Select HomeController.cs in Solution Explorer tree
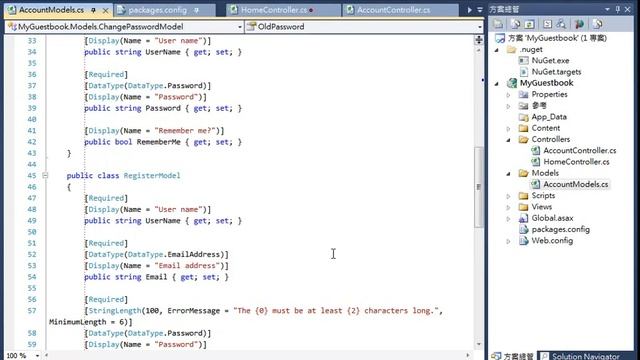 coord(576,162)
